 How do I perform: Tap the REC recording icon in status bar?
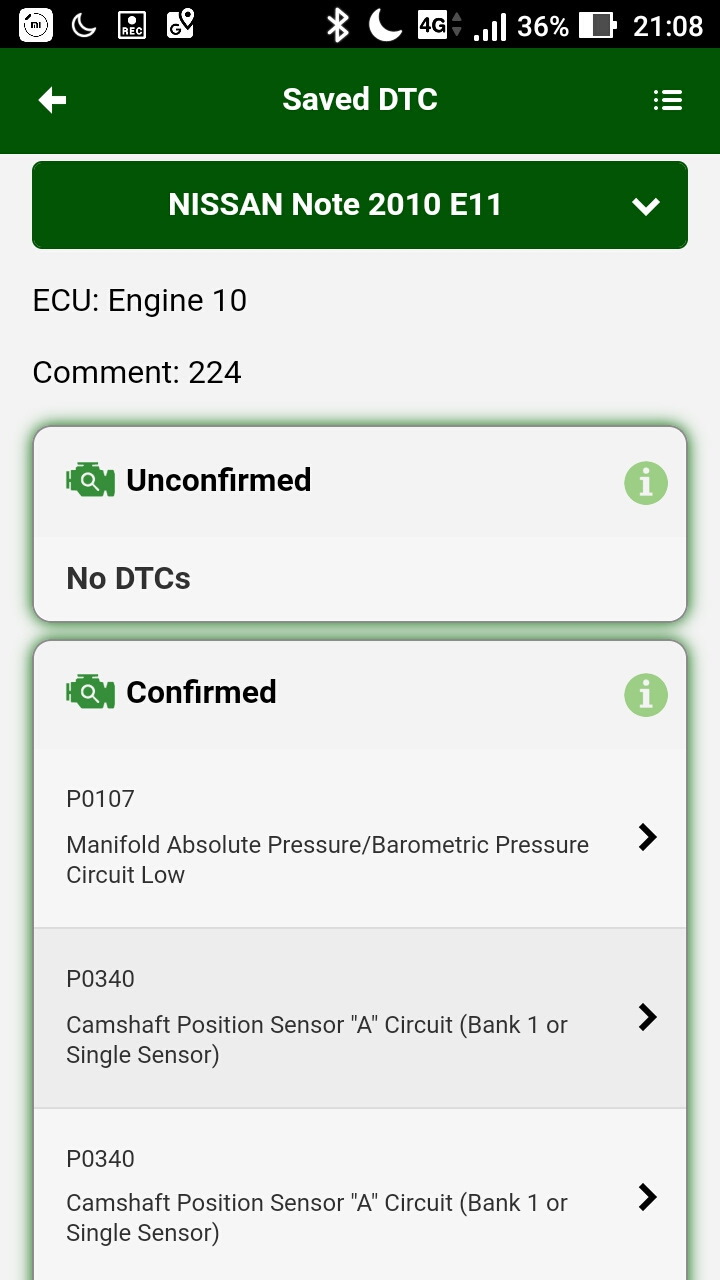tap(131, 25)
